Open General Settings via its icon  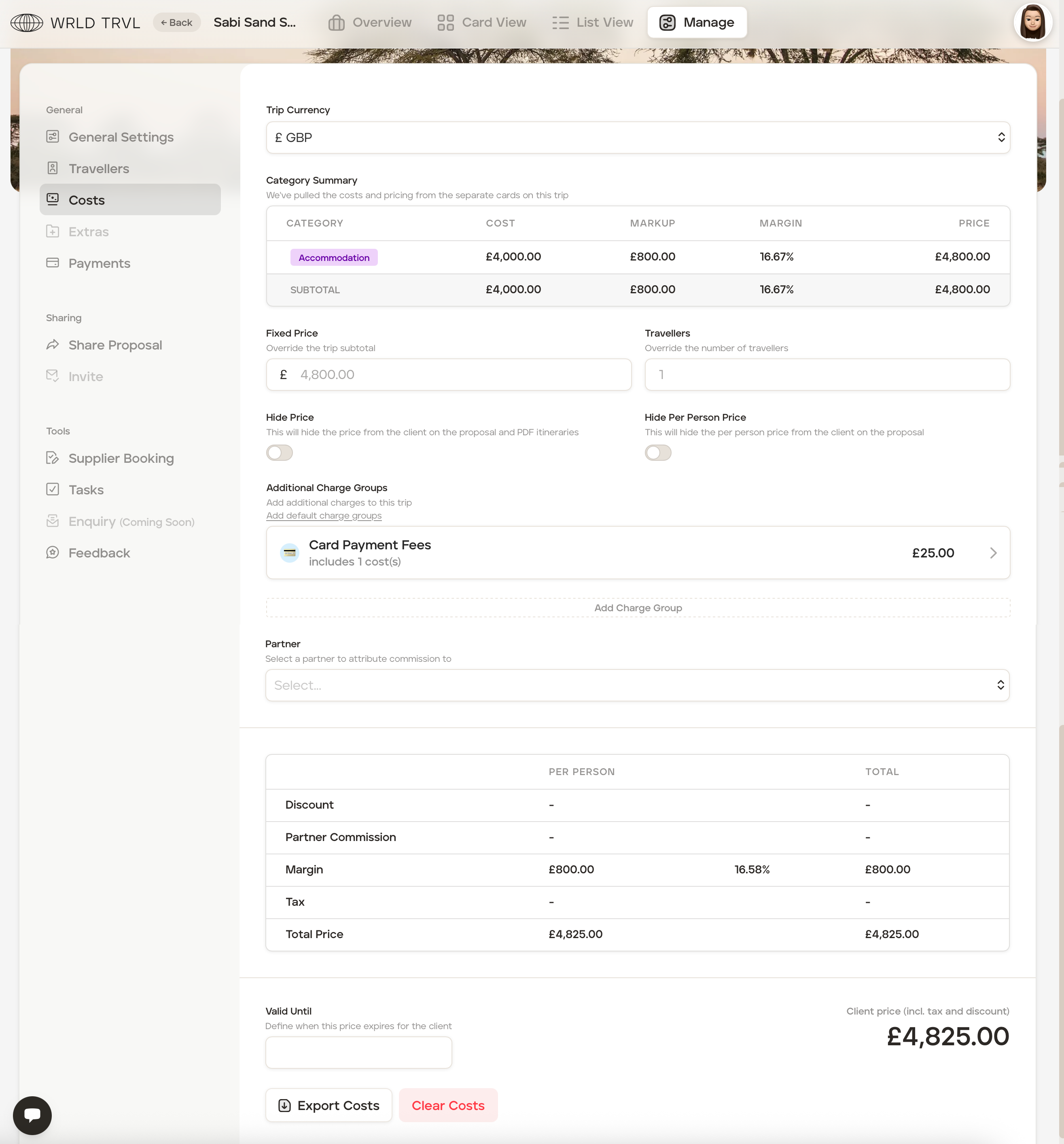[x=52, y=136]
